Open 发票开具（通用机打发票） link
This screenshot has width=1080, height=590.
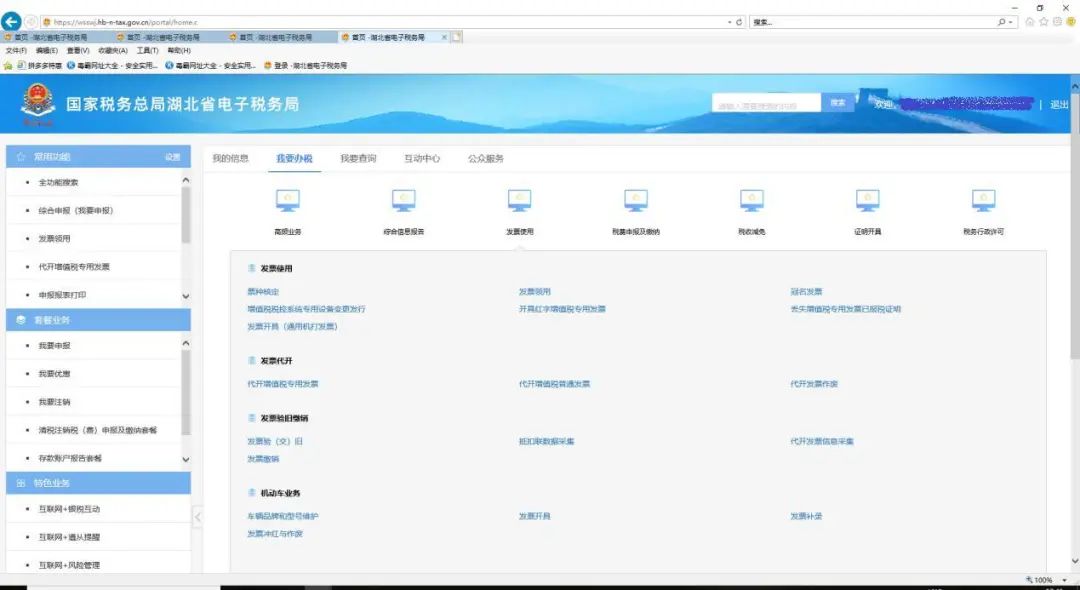[293, 326]
